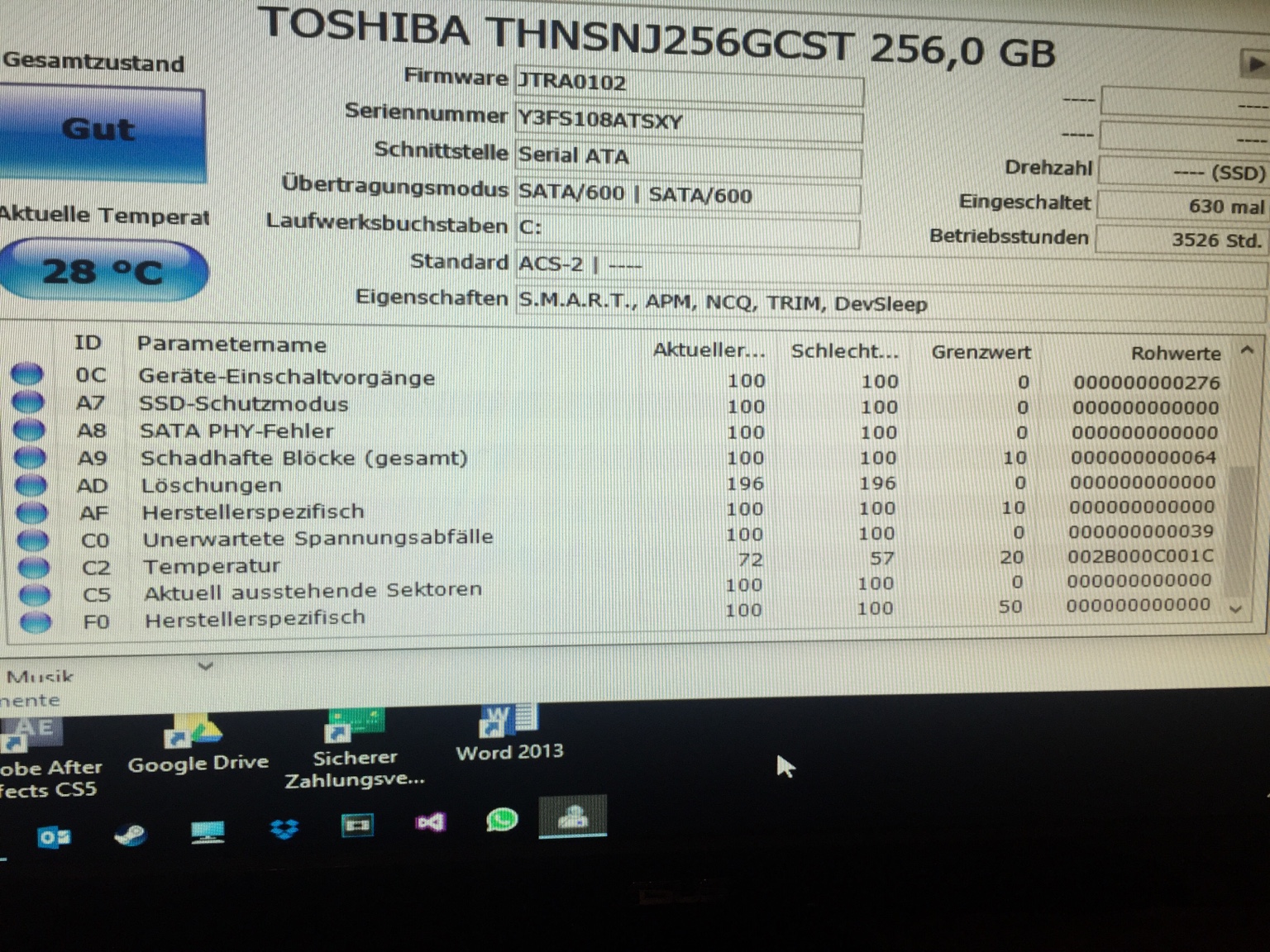
Task: Select the Temperatur parameter name
Action: [212, 566]
